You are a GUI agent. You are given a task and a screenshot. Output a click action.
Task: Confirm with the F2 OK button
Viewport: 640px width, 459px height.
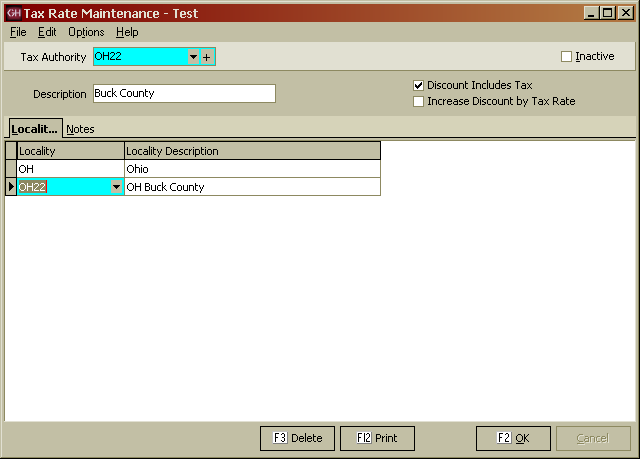[513, 438]
